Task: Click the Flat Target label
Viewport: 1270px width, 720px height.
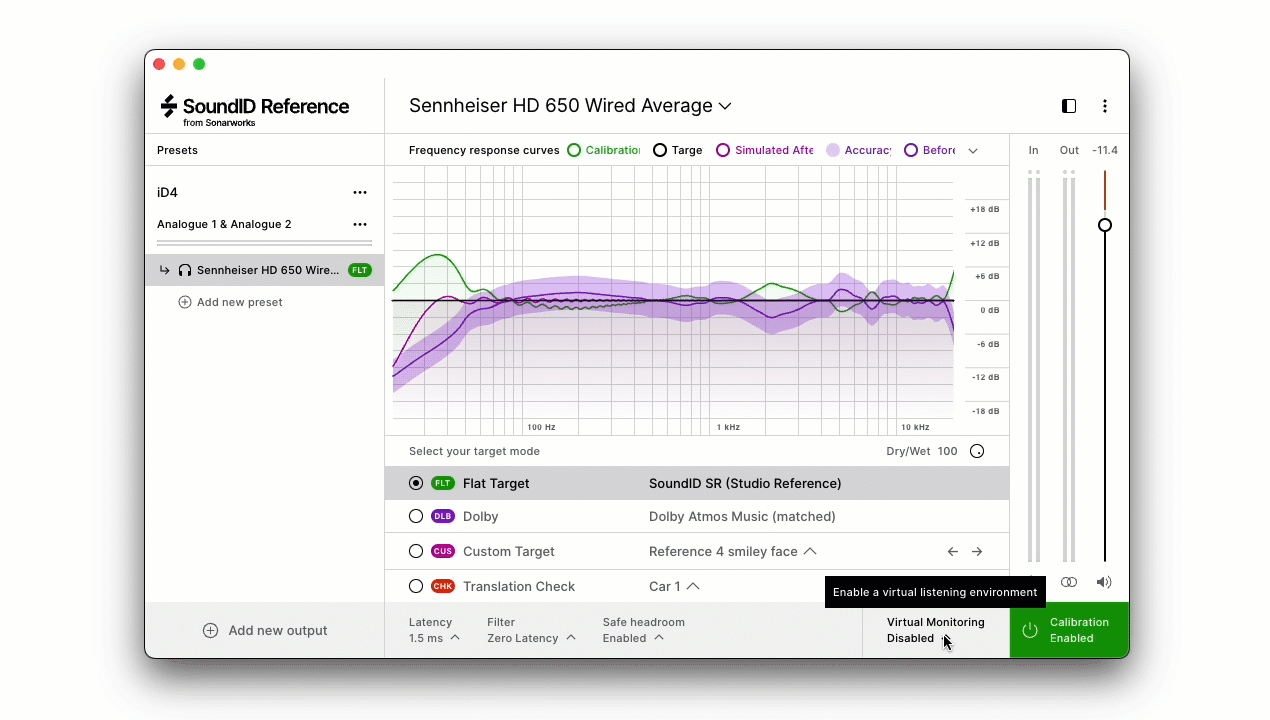Action: pos(496,483)
